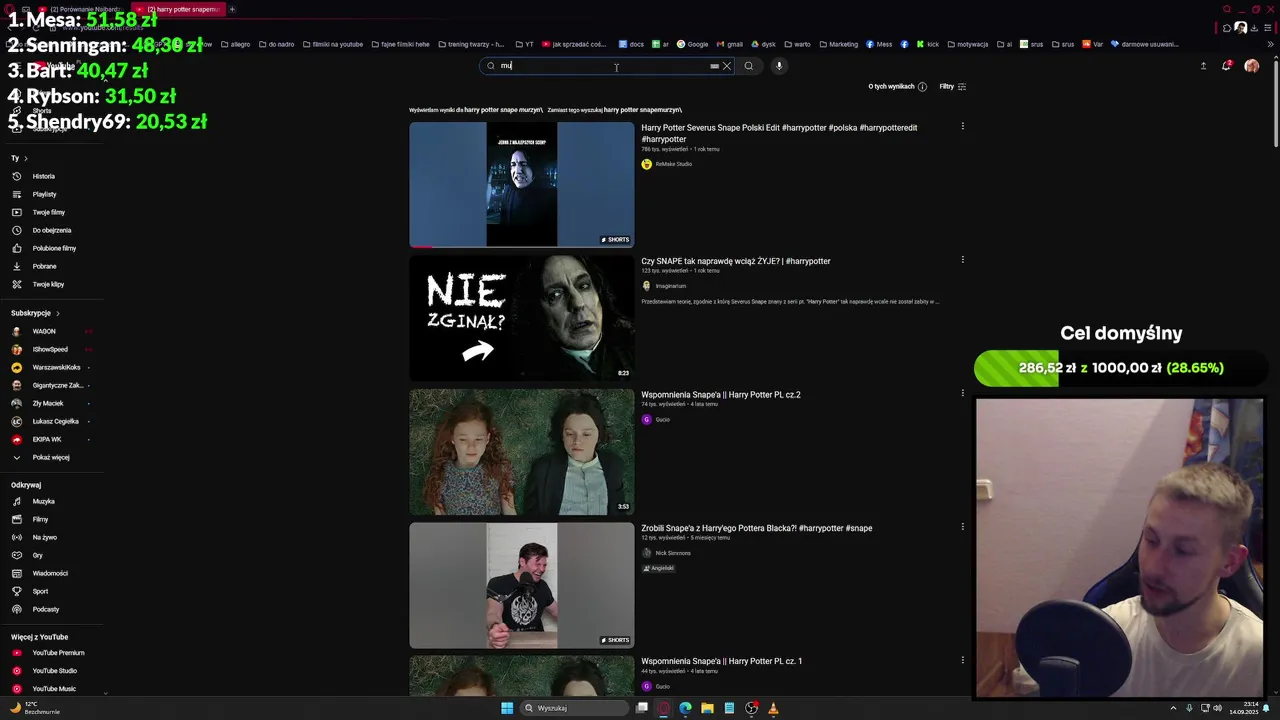1280x720 pixels.
Task: Play Wspomnienia Snape'a cz.2 thumbnail
Action: [x=521, y=451]
